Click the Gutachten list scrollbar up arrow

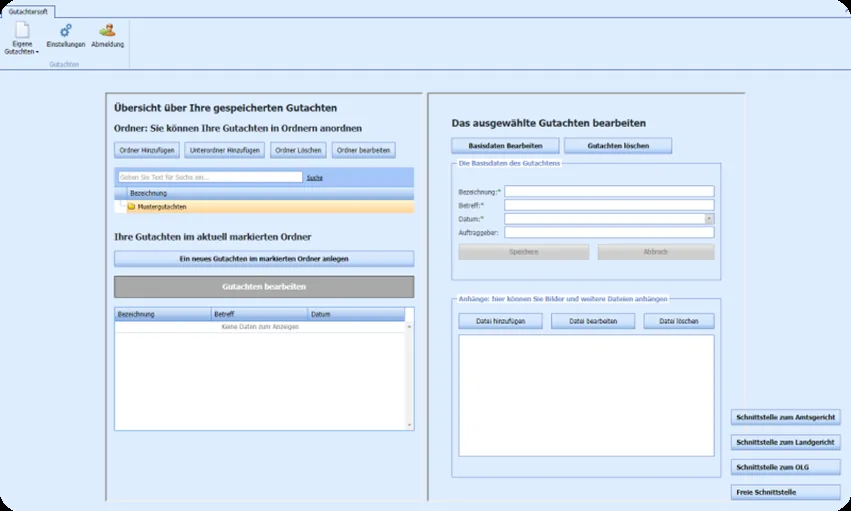tap(409, 327)
